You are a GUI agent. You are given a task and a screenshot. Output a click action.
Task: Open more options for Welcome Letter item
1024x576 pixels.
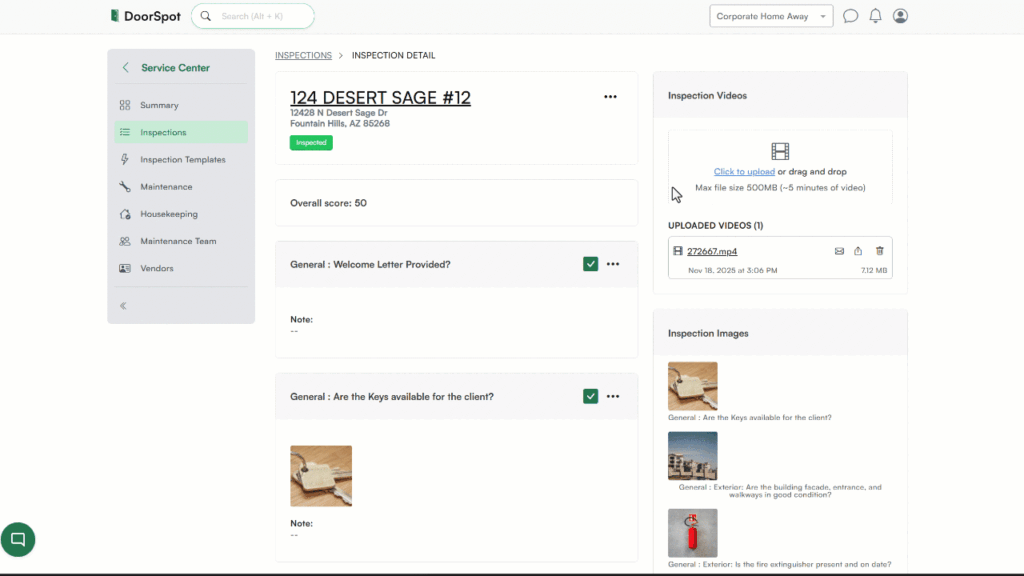click(x=613, y=264)
